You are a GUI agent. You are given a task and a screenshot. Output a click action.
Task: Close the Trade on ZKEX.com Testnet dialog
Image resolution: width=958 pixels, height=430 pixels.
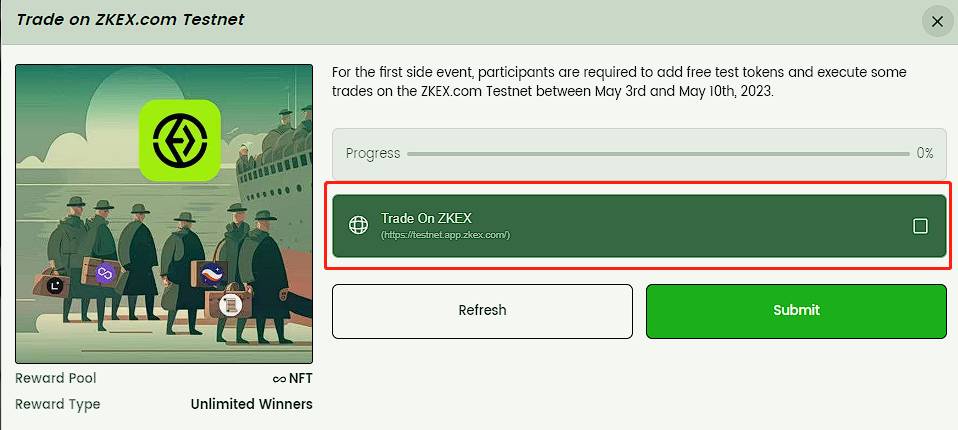pyautogui.click(x=937, y=21)
